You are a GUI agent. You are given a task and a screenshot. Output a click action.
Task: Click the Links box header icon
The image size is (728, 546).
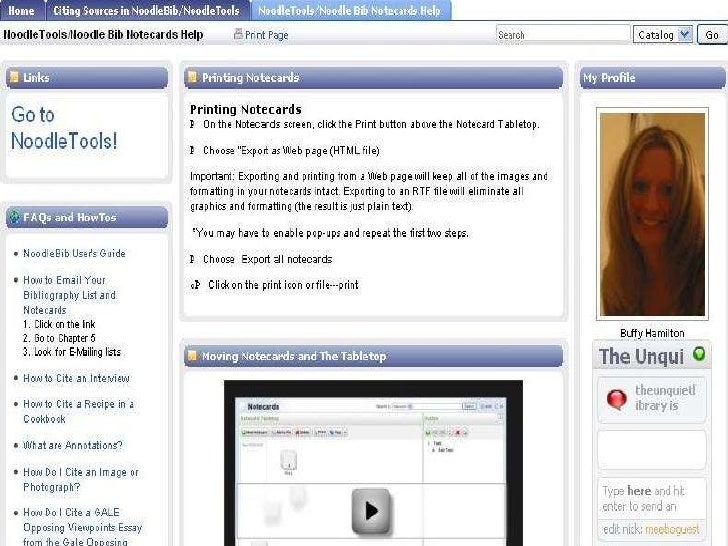click(14, 77)
